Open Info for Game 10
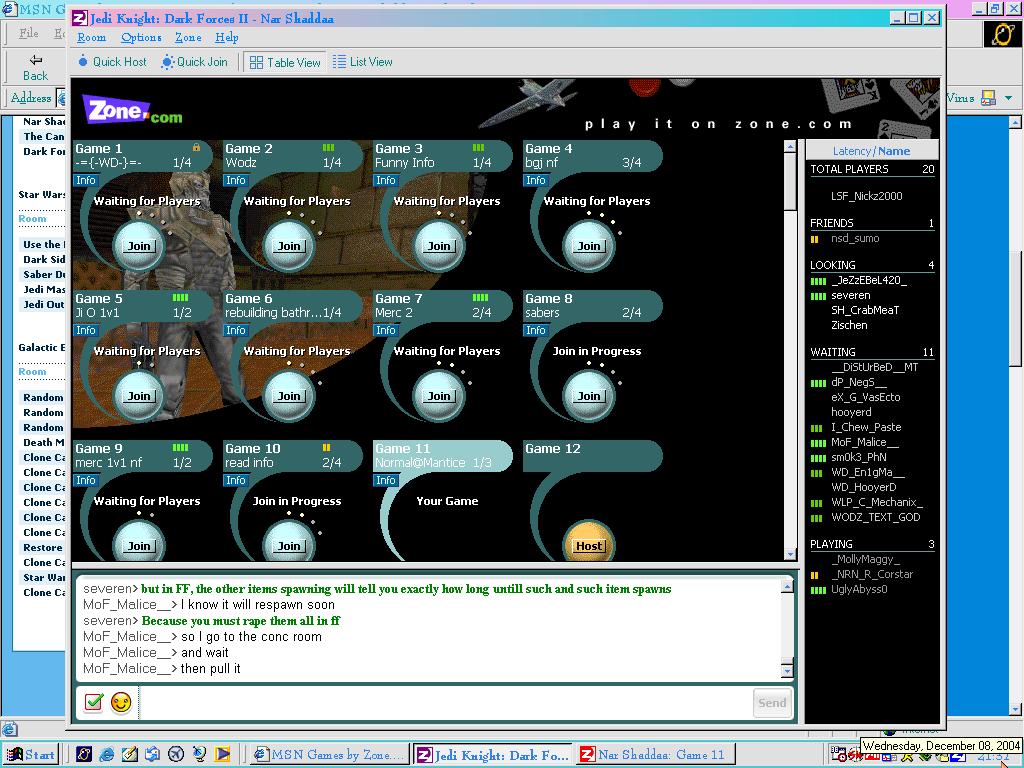This screenshot has width=1024, height=768. (x=236, y=481)
